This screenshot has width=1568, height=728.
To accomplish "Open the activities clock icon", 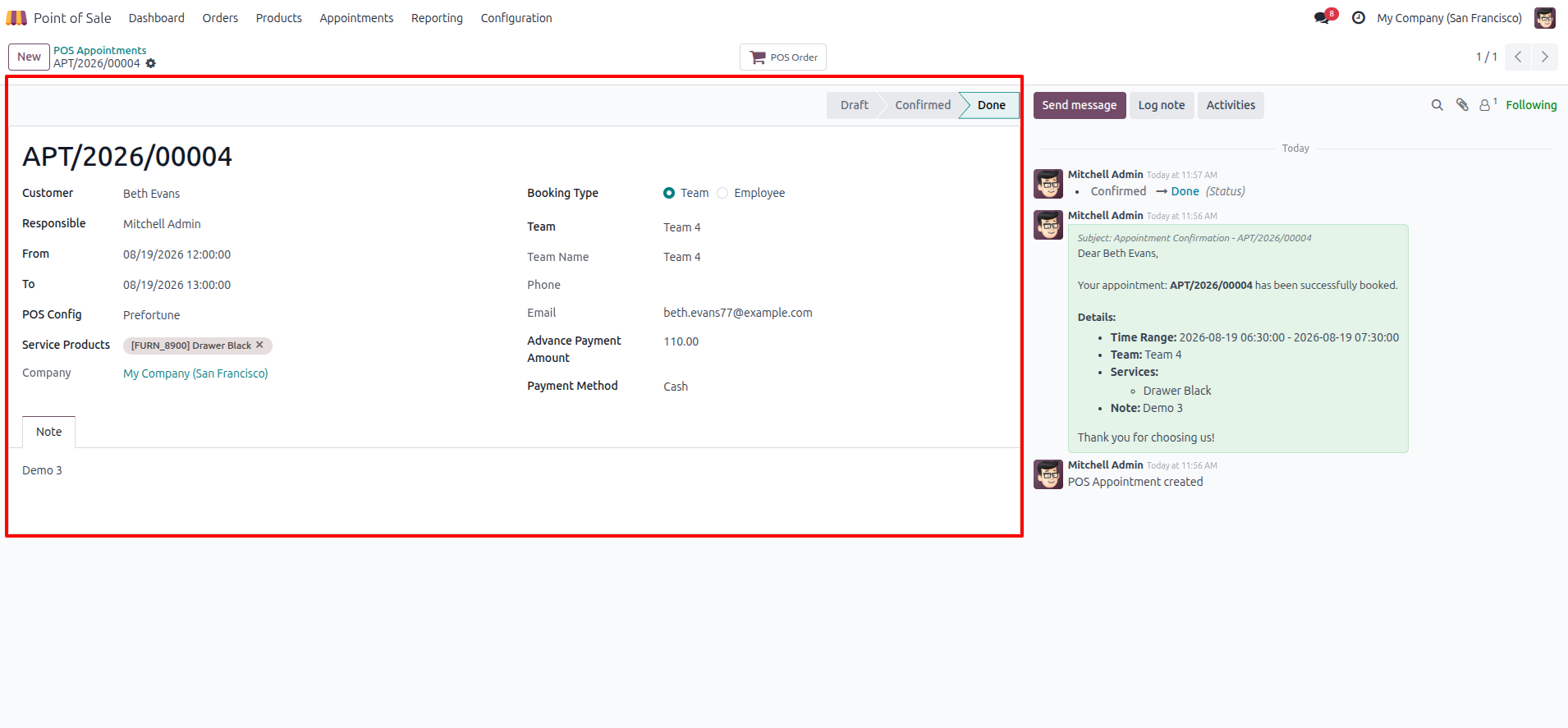I will (1359, 18).
